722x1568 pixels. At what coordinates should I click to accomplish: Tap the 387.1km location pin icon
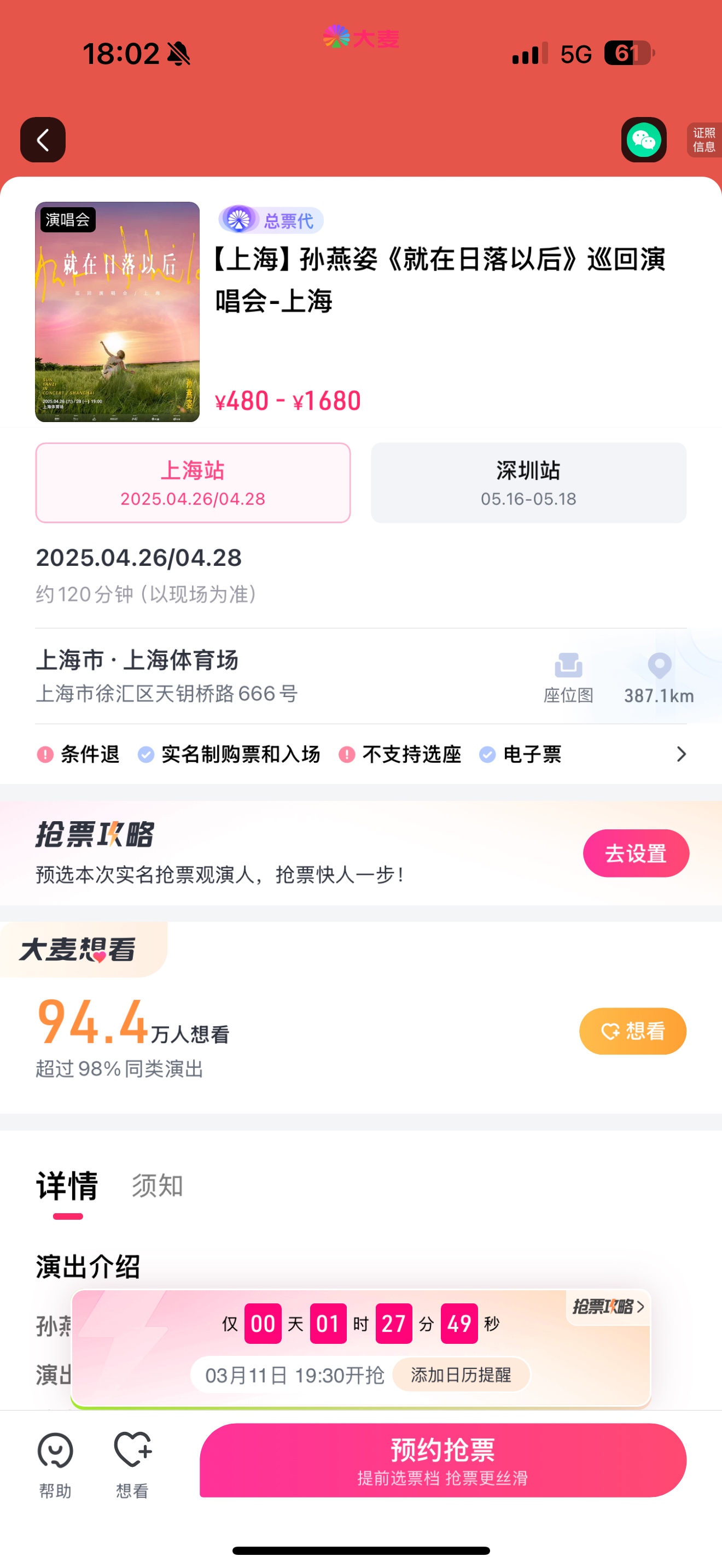[x=659, y=665]
